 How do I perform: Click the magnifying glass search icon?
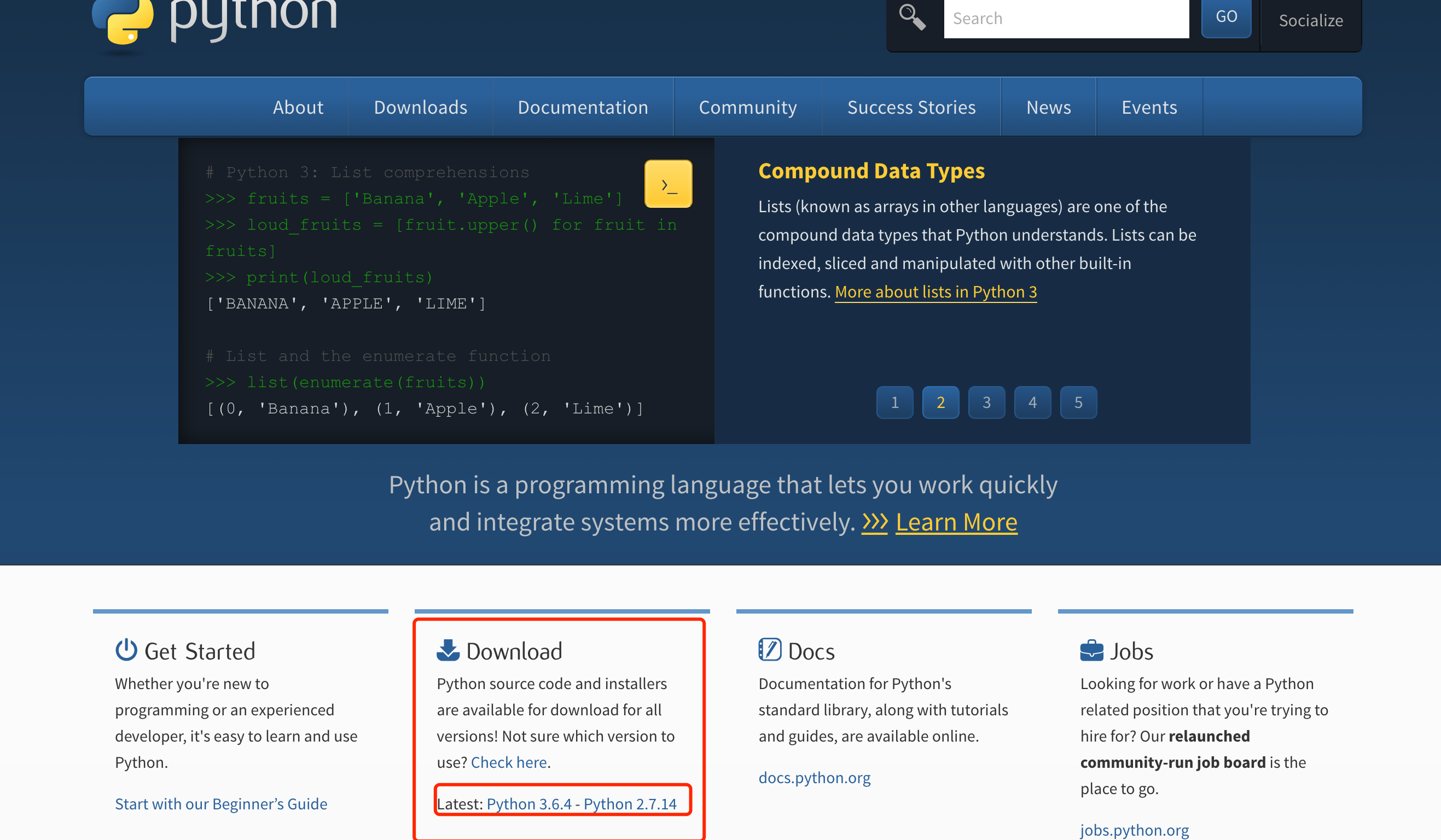[912, 16]
